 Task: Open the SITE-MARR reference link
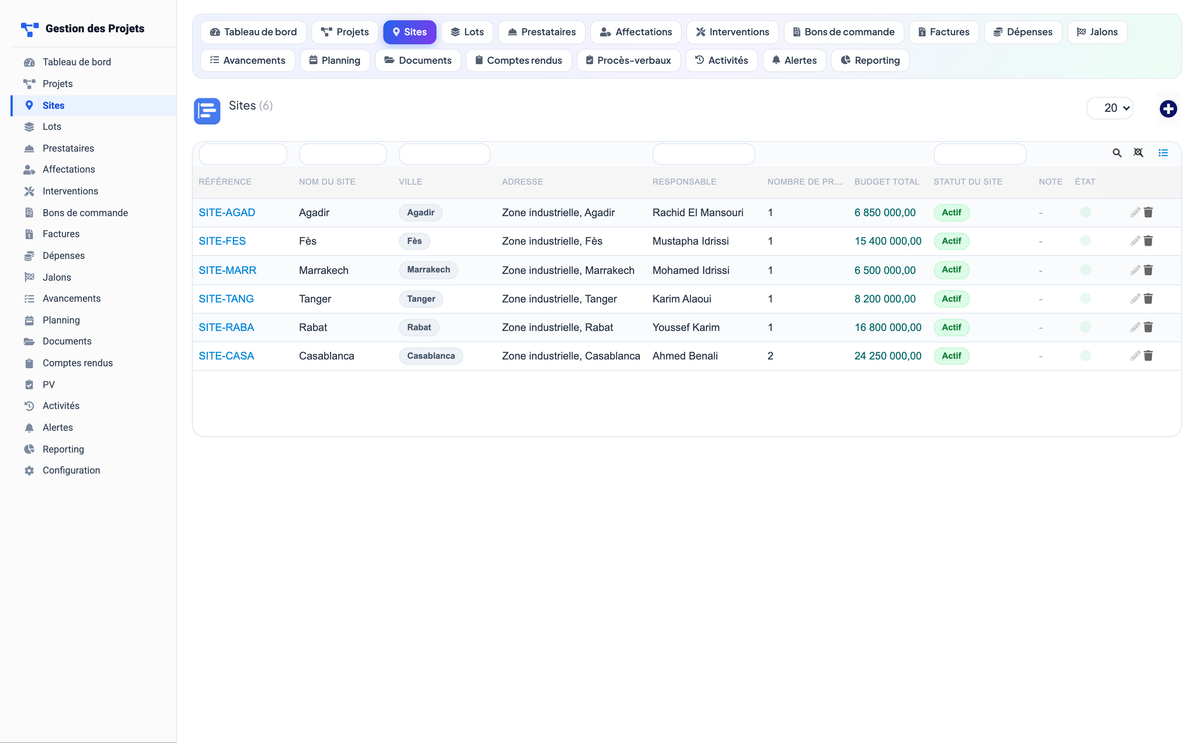pyautogui.click(x=228, y=270)
